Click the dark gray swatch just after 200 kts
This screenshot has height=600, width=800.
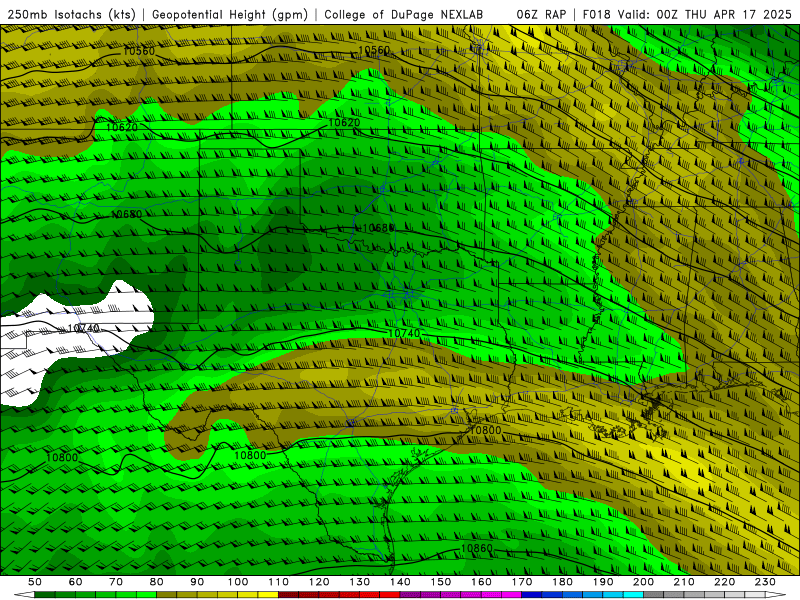[x=654, y=595]
